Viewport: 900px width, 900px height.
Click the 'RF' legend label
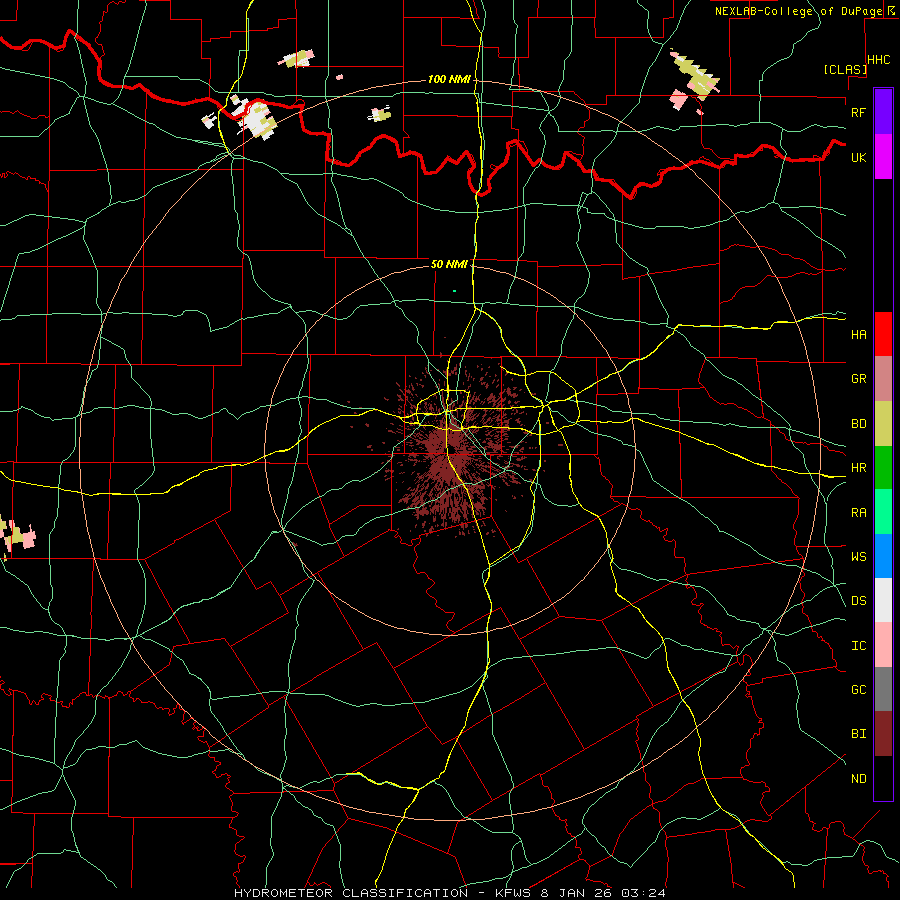click(859, 112)
